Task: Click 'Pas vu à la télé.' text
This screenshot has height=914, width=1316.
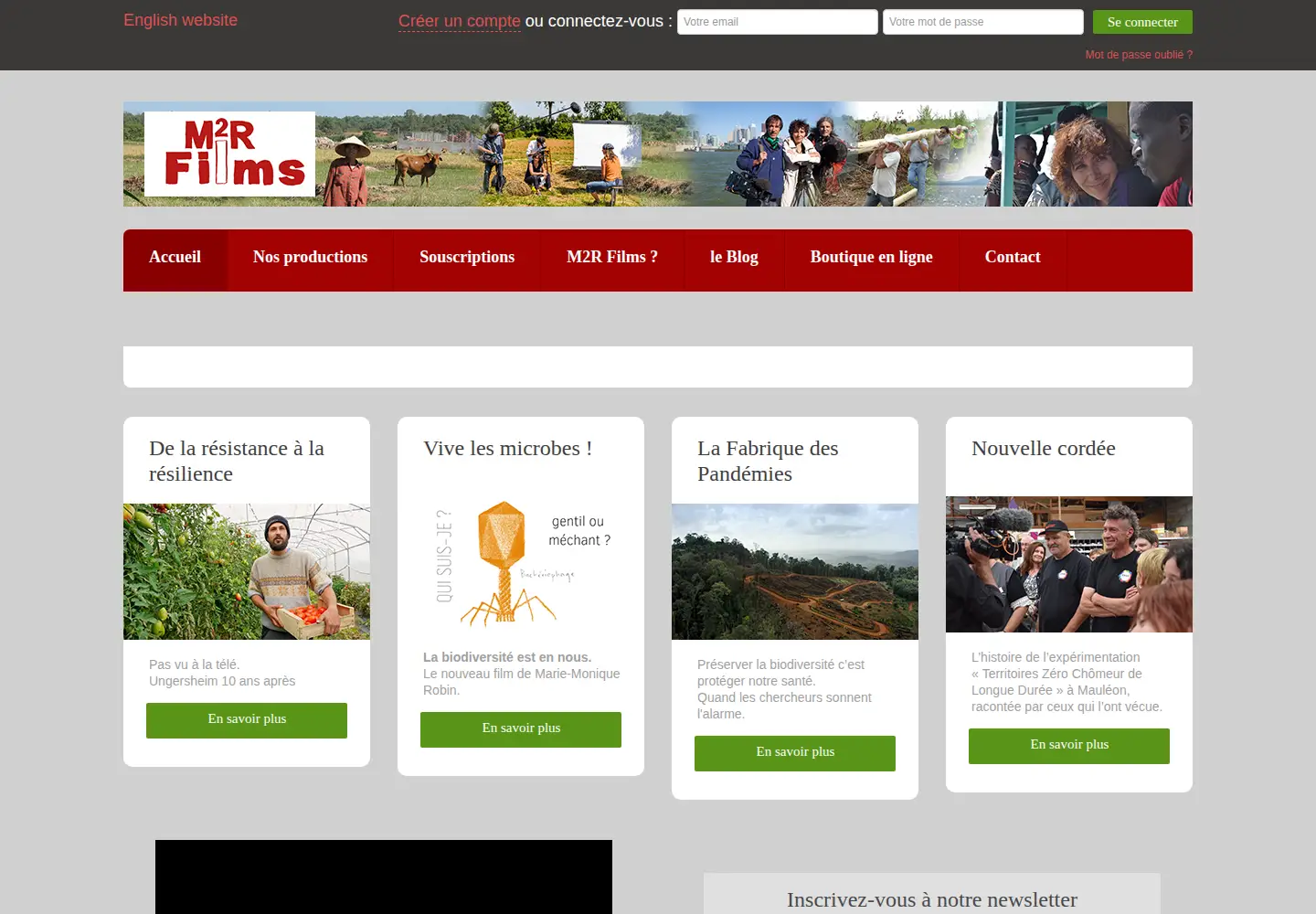Action: click(195, 664)
